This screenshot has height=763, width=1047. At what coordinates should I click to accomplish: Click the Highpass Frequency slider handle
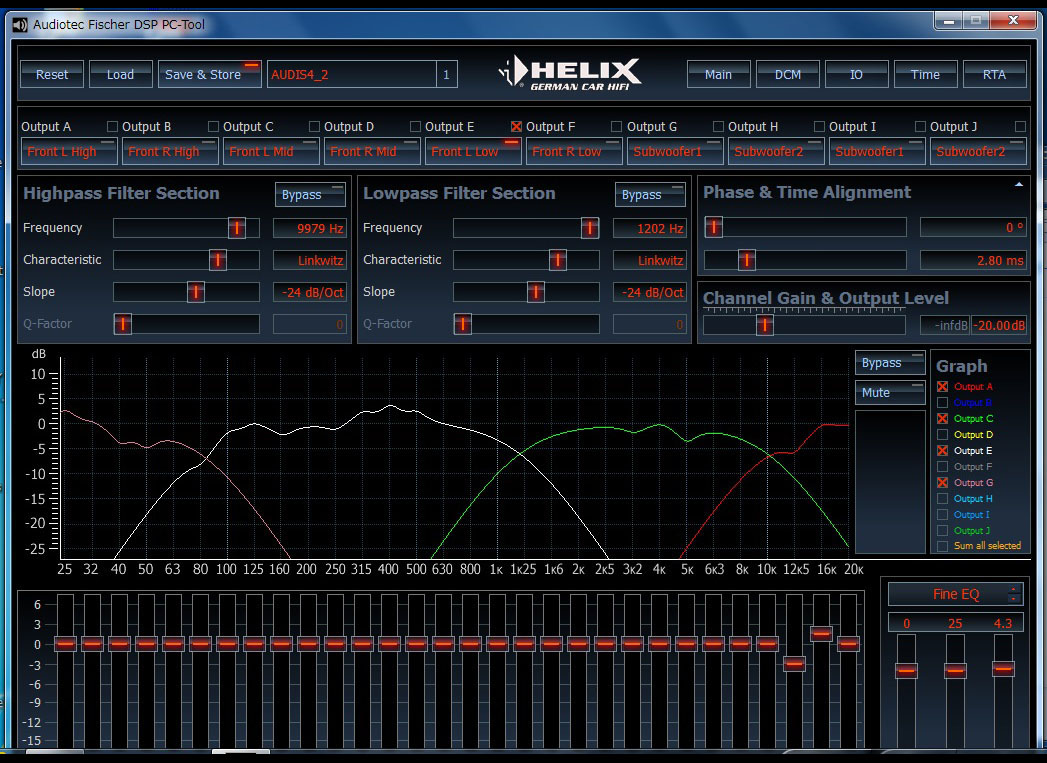[236, 228]
